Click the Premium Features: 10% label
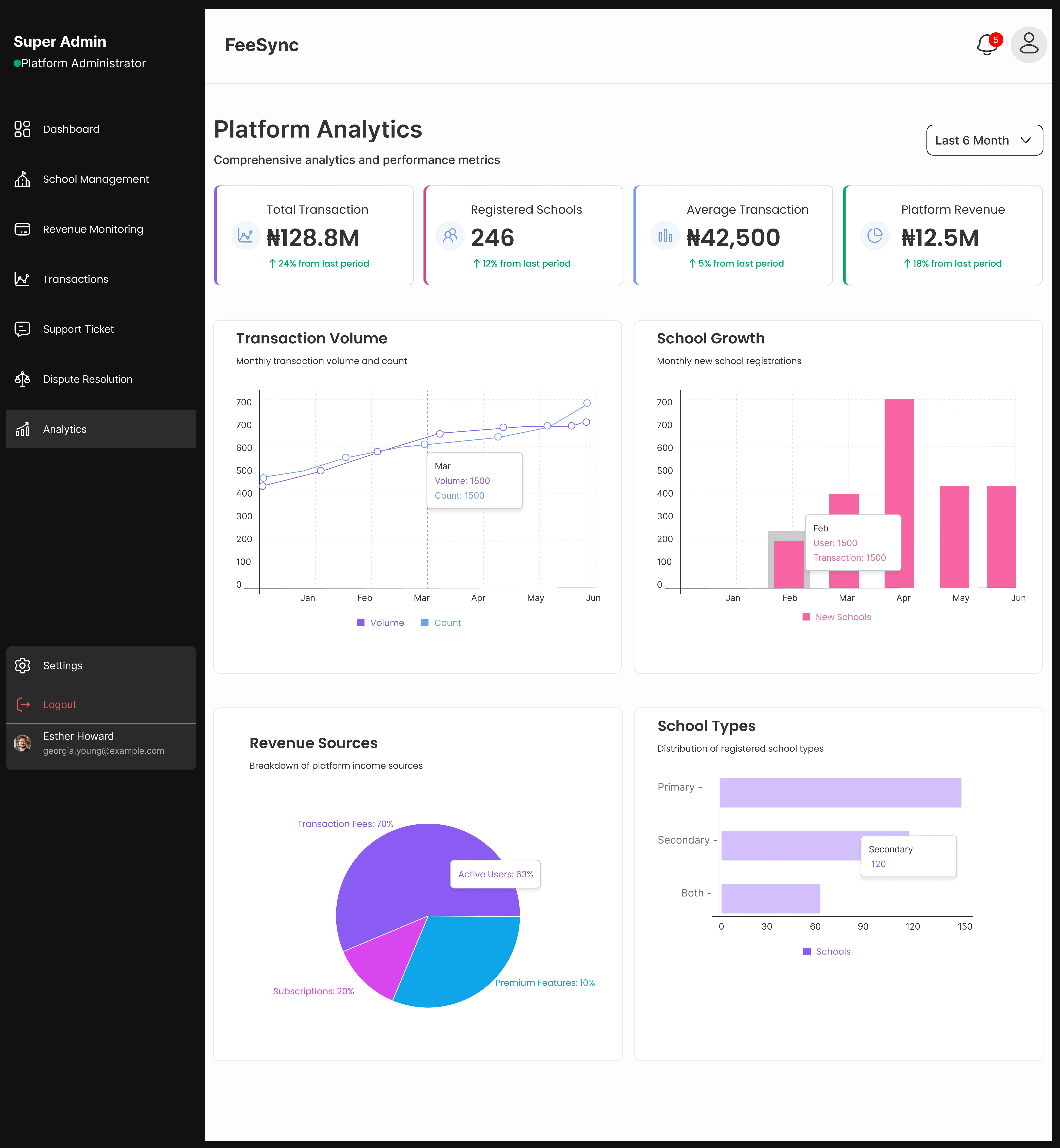1060x1148 pixels. (x=545, y=983)
